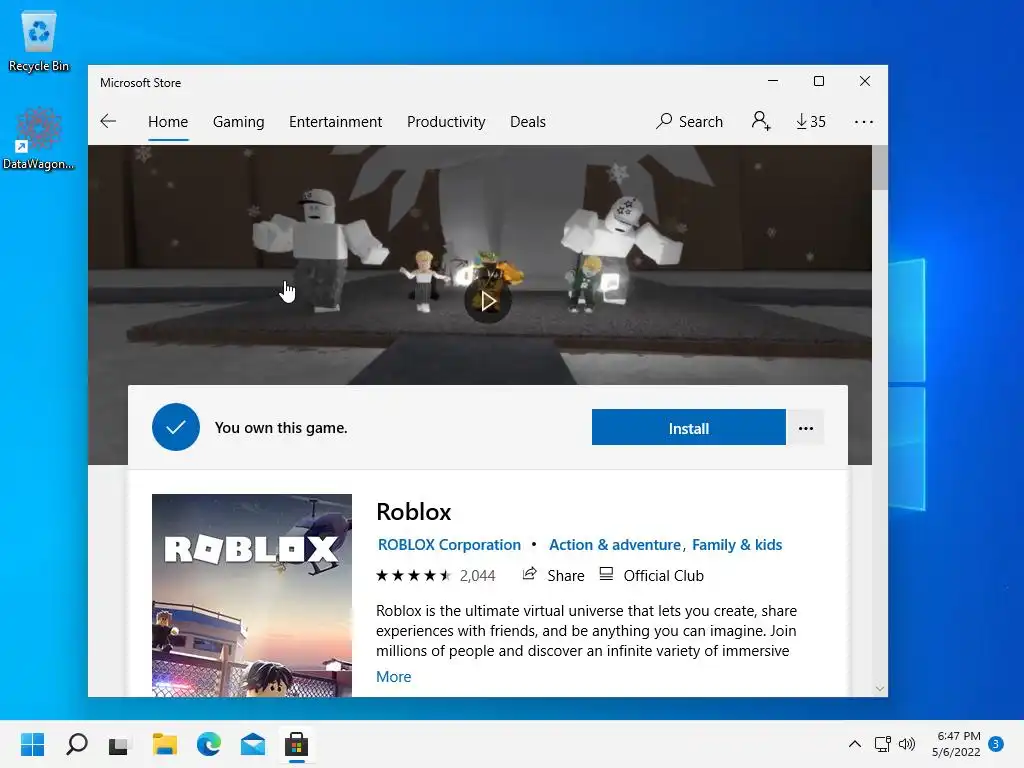1024x768 pixels.
Task: Open the downloads queue showing 35
Action: coord(810,121)
